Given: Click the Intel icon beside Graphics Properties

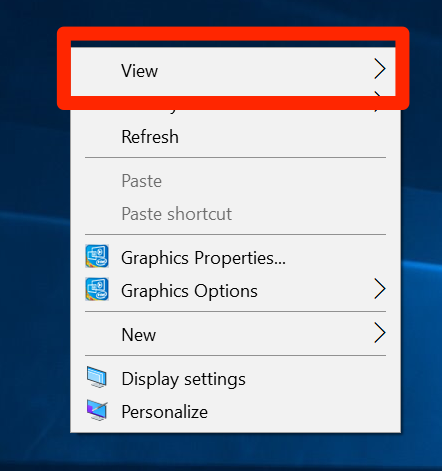Looking at the screenshot, I should pos(97,256).
